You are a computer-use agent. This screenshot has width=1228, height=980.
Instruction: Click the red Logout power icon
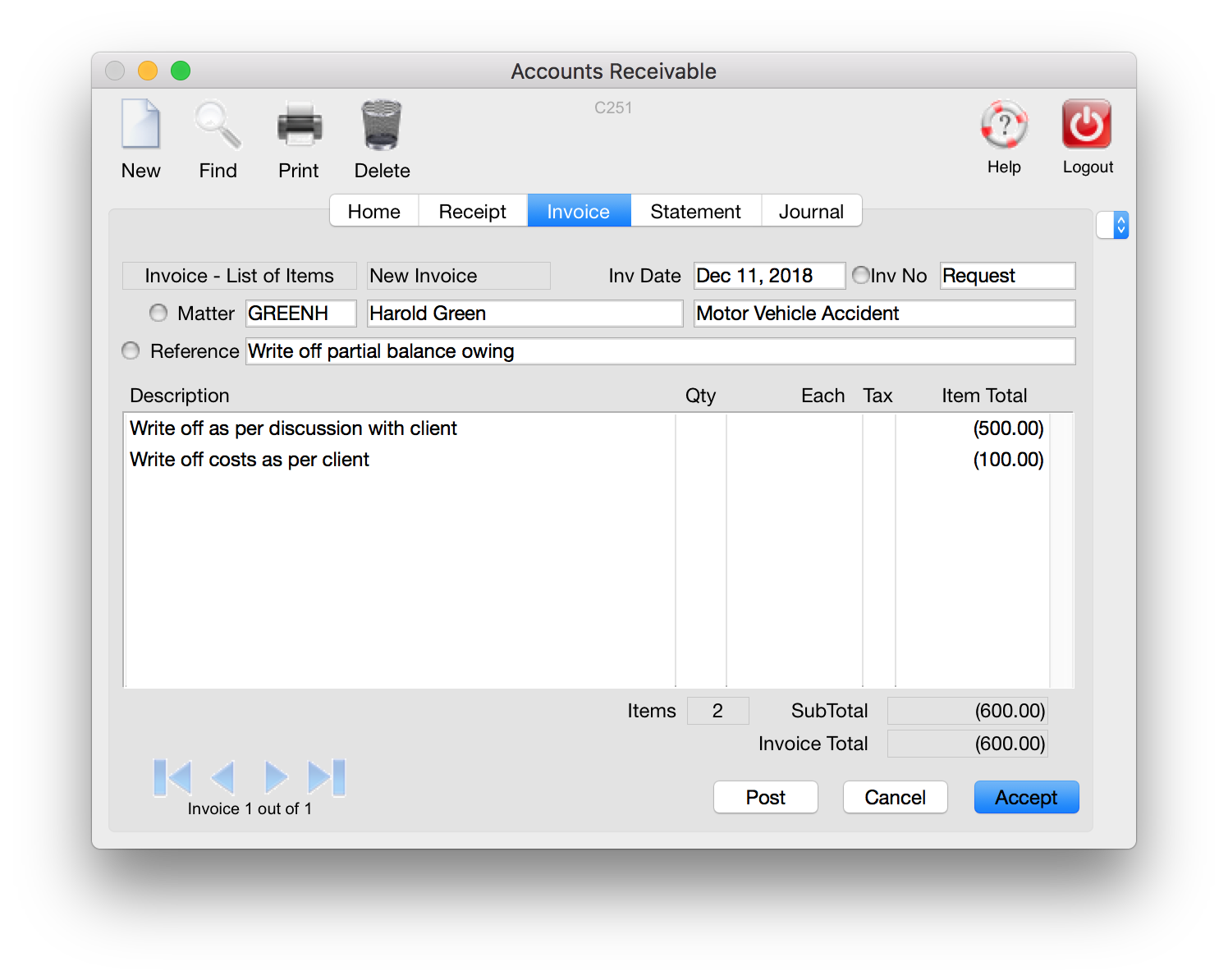coord(1087,124)
